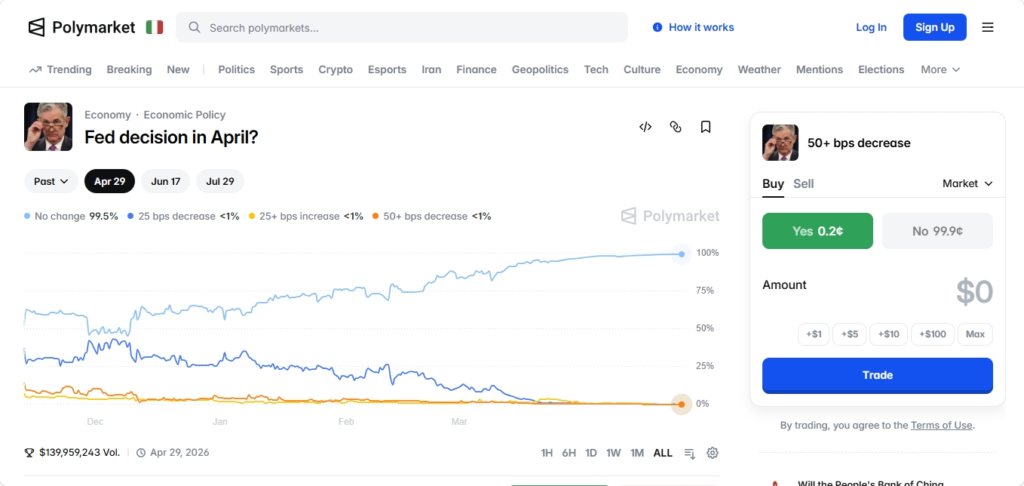Image resolution: width=1024 pixels, height=486 pixels.
Task: Click the blue Trade button
Action: (x=878, y=376)
